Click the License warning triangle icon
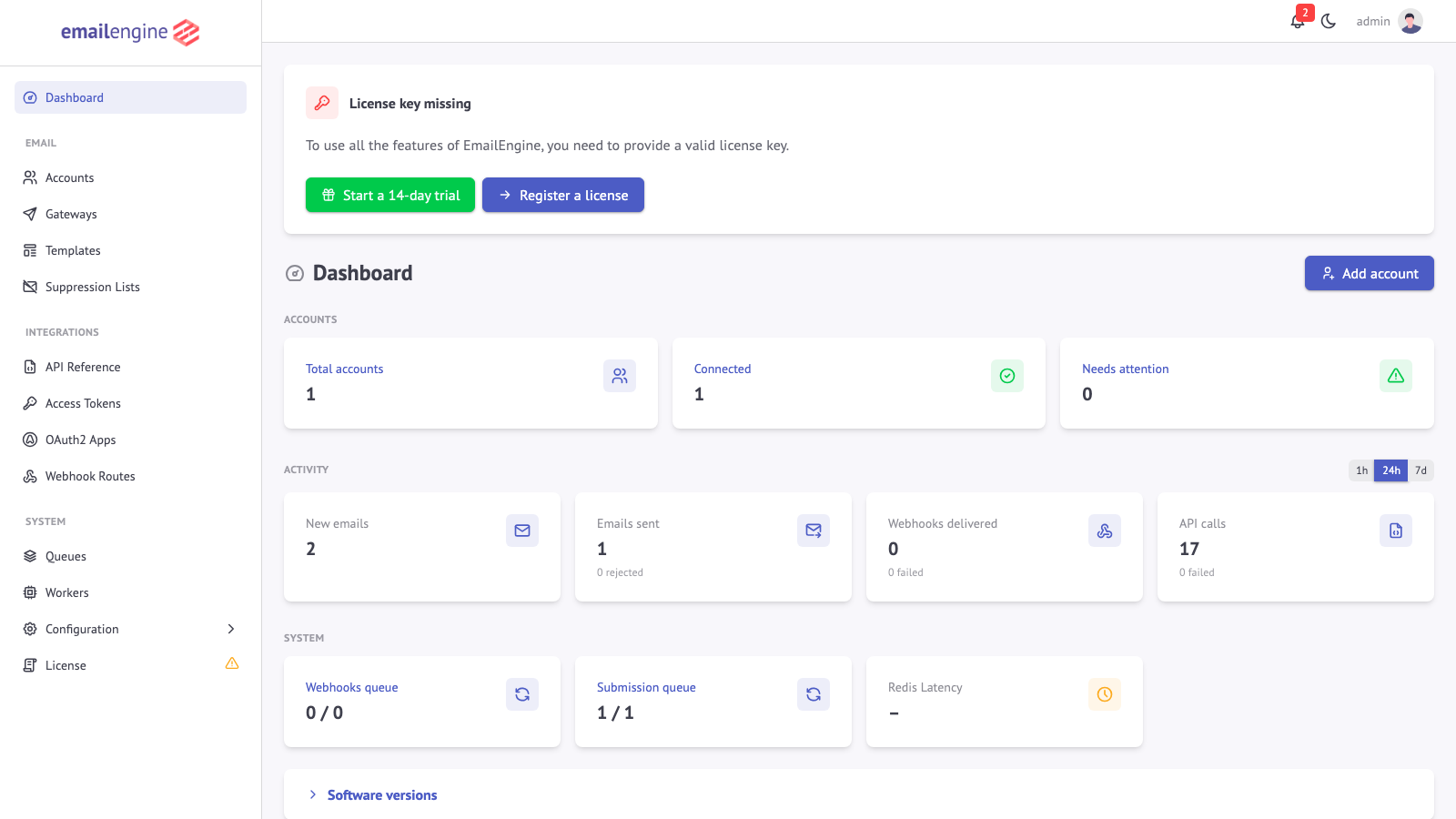This screenshot has width=1456, height=819. (x=232, y=663)
